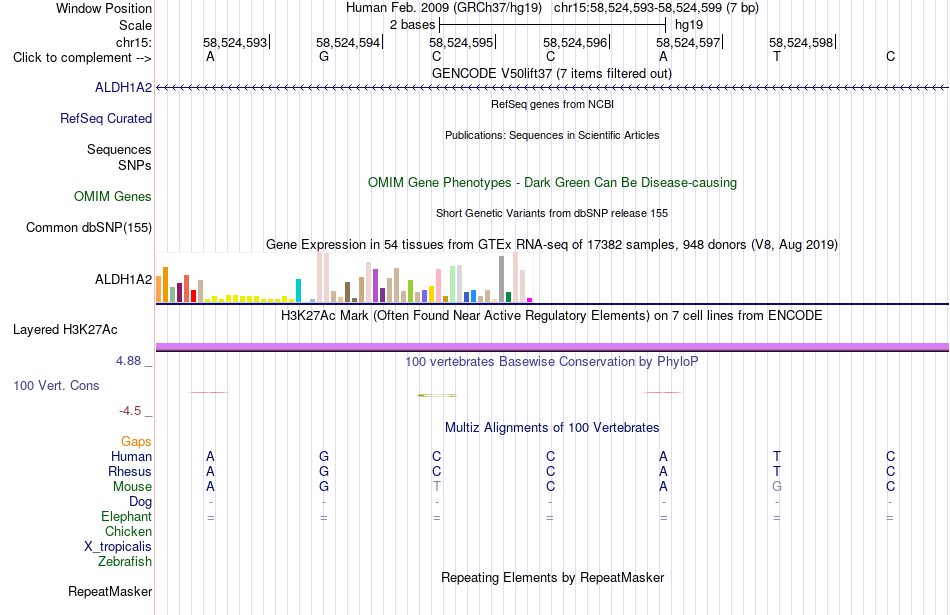Click the base T in the sequence row
Image resolution: width=950 pixels, height=615 pixels.
pos(777,57)
